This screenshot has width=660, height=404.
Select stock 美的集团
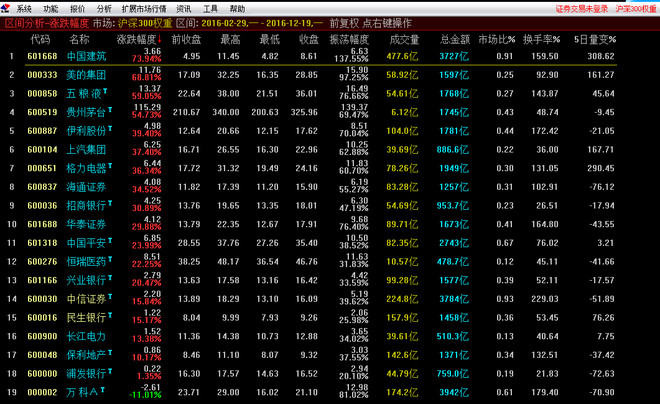pyautogui.click(x=86, y=75)
